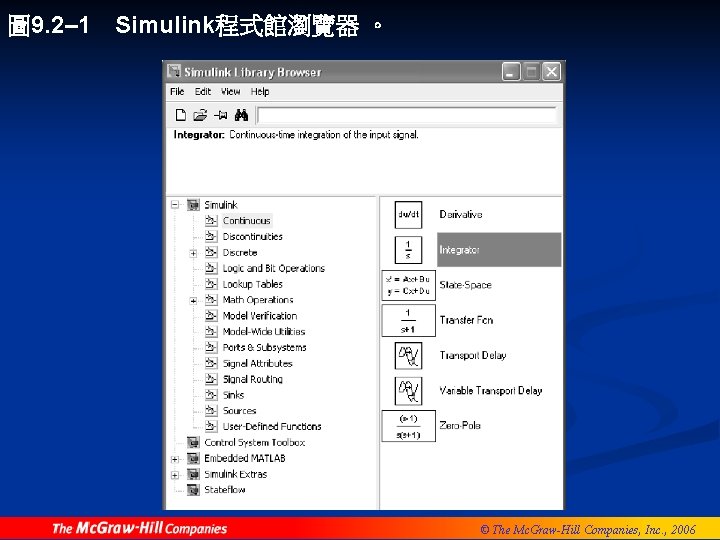Click the Sinks library folder icon
The image size is (720, 540).
(x=211, y=395)
